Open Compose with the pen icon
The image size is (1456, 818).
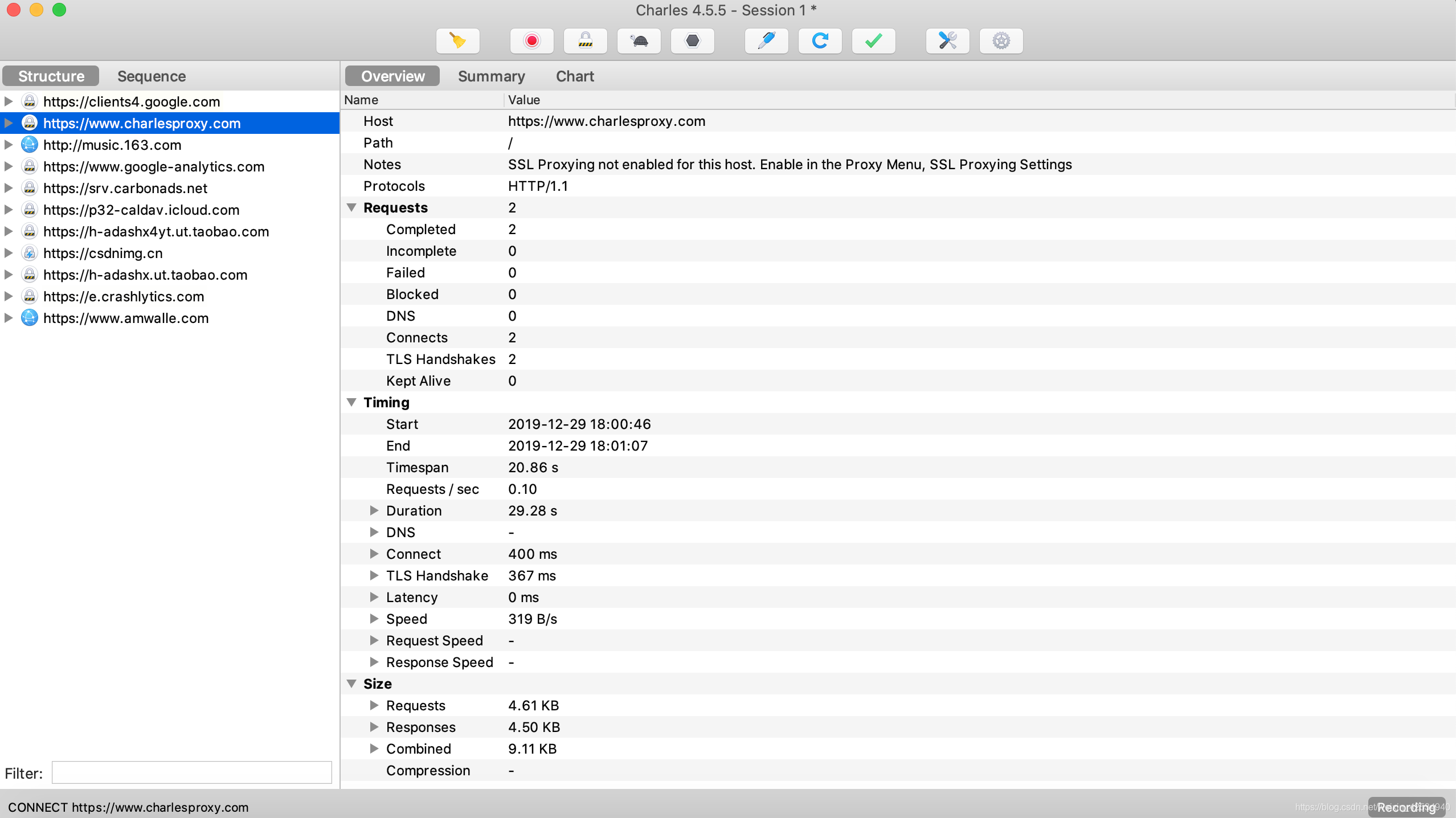766,41
